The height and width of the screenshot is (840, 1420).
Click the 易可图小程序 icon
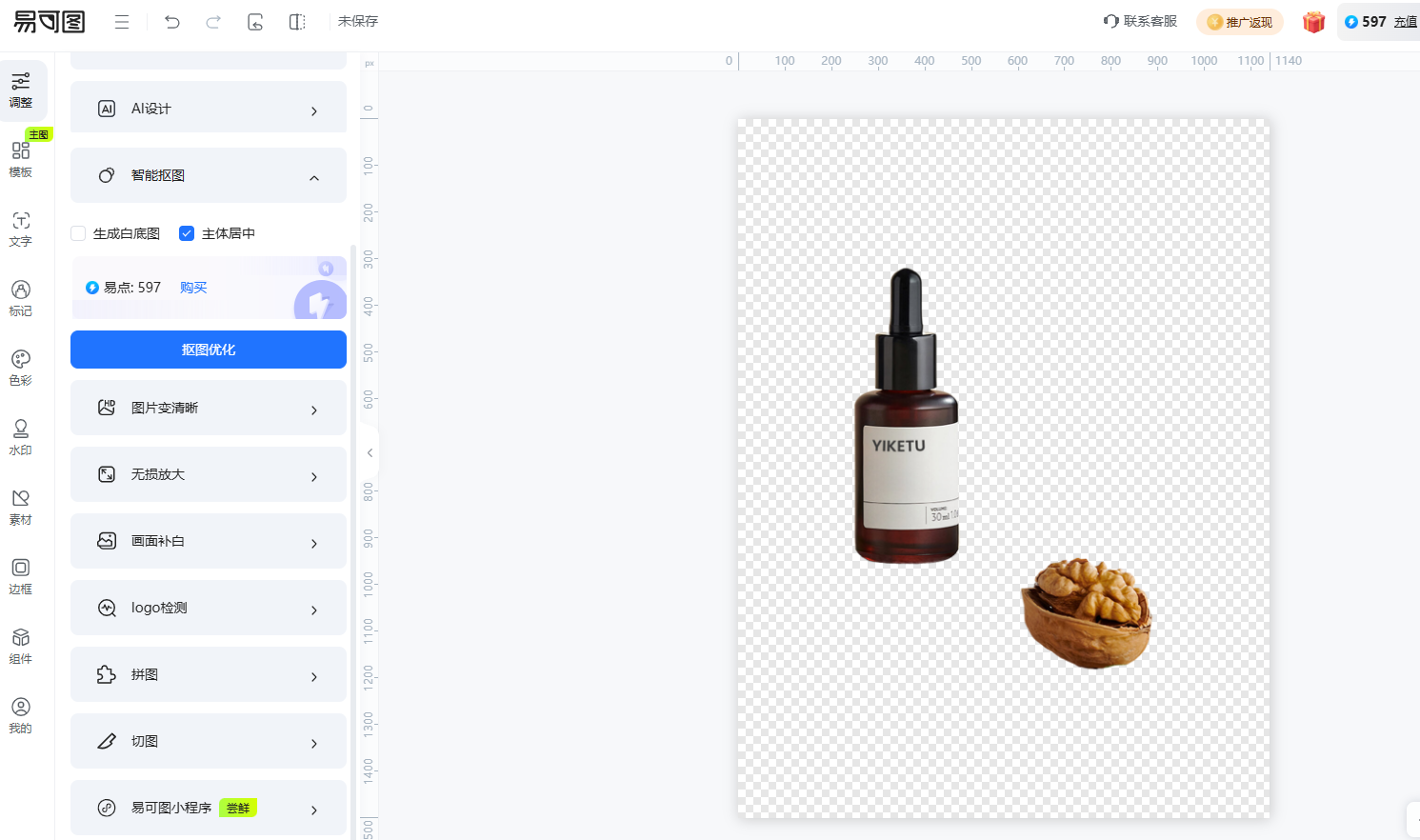click(x=107, y=808)
